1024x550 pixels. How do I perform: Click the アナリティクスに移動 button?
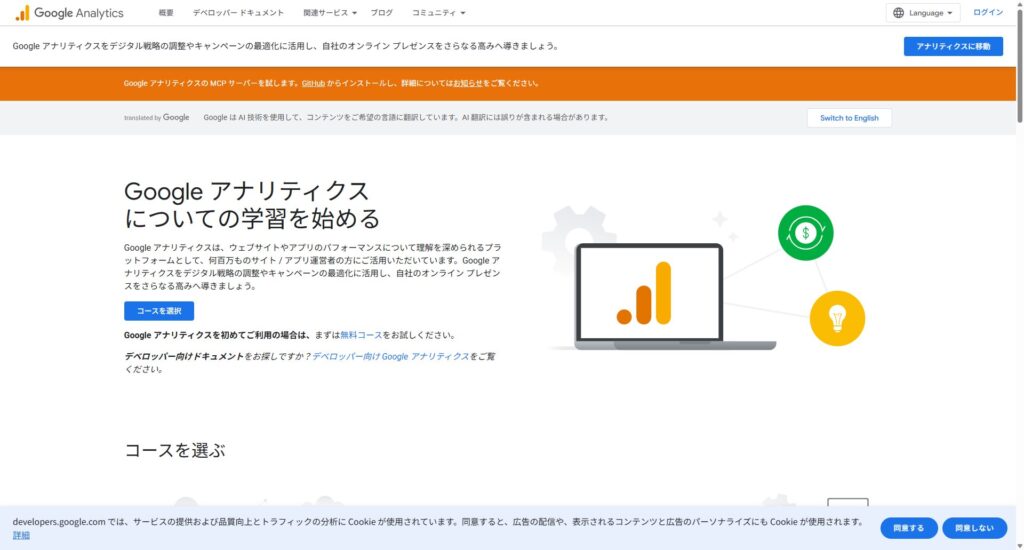point(953,46)
